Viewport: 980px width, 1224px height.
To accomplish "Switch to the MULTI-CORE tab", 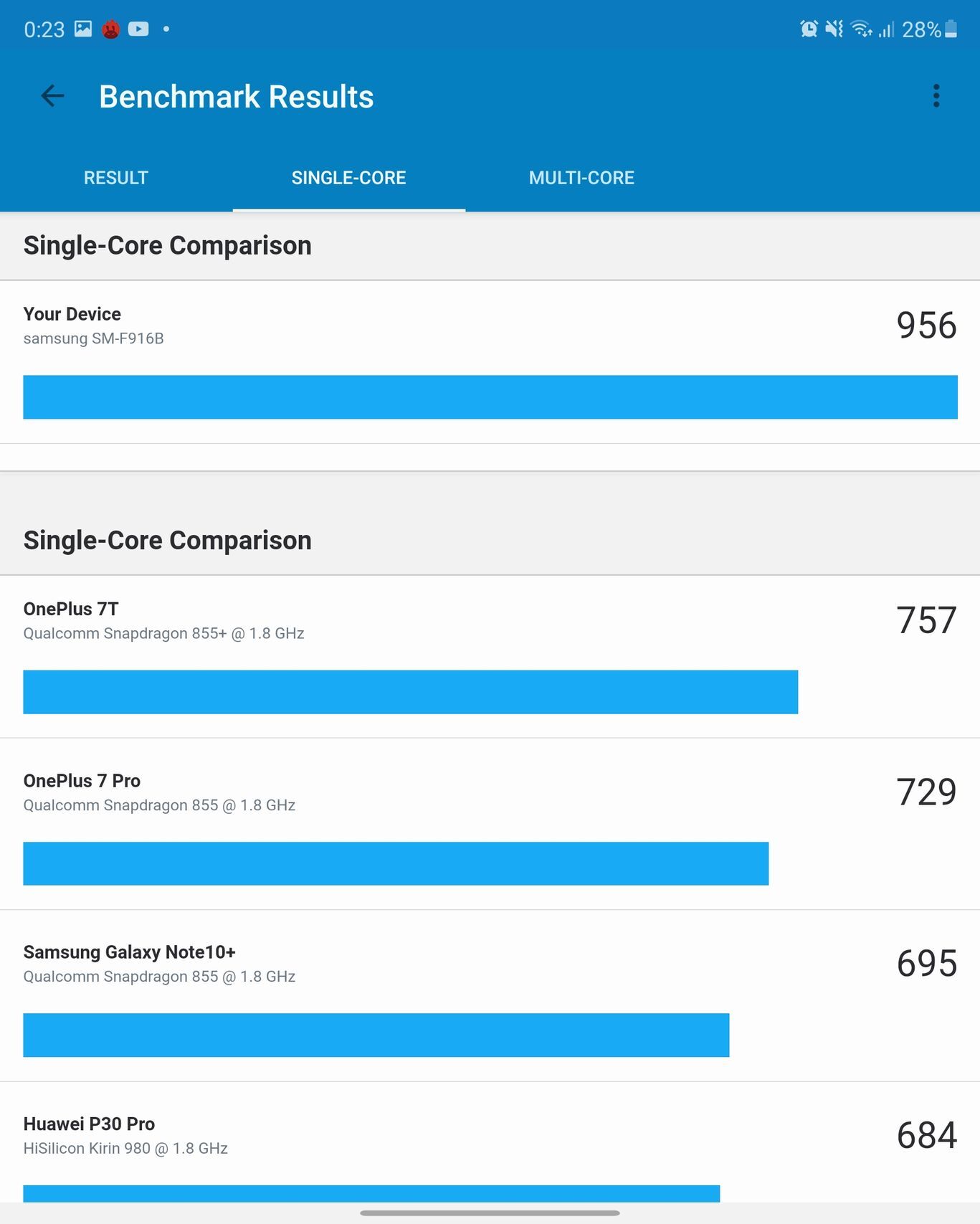I will 581,178.
